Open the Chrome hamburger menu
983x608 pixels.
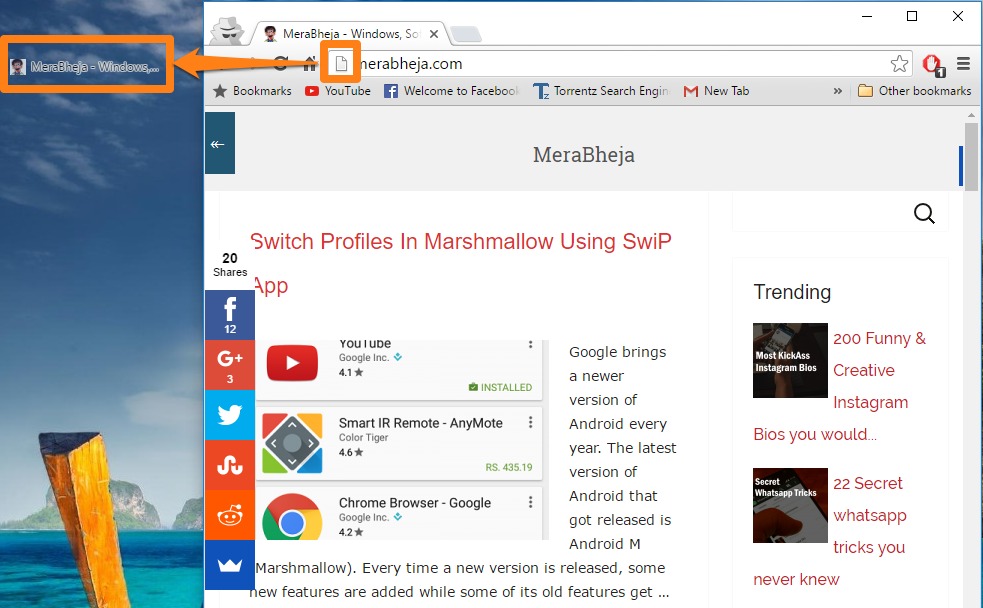[x=964, y=63]
